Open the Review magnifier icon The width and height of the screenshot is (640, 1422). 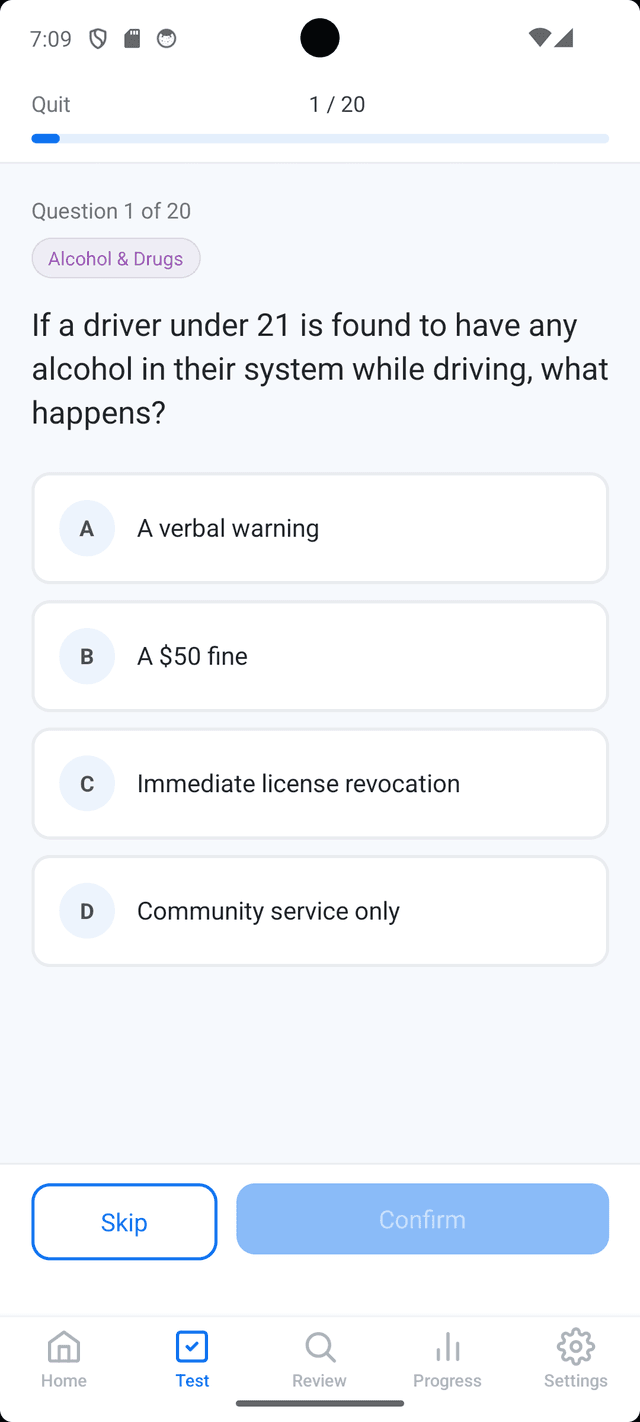coord(319,1347)
